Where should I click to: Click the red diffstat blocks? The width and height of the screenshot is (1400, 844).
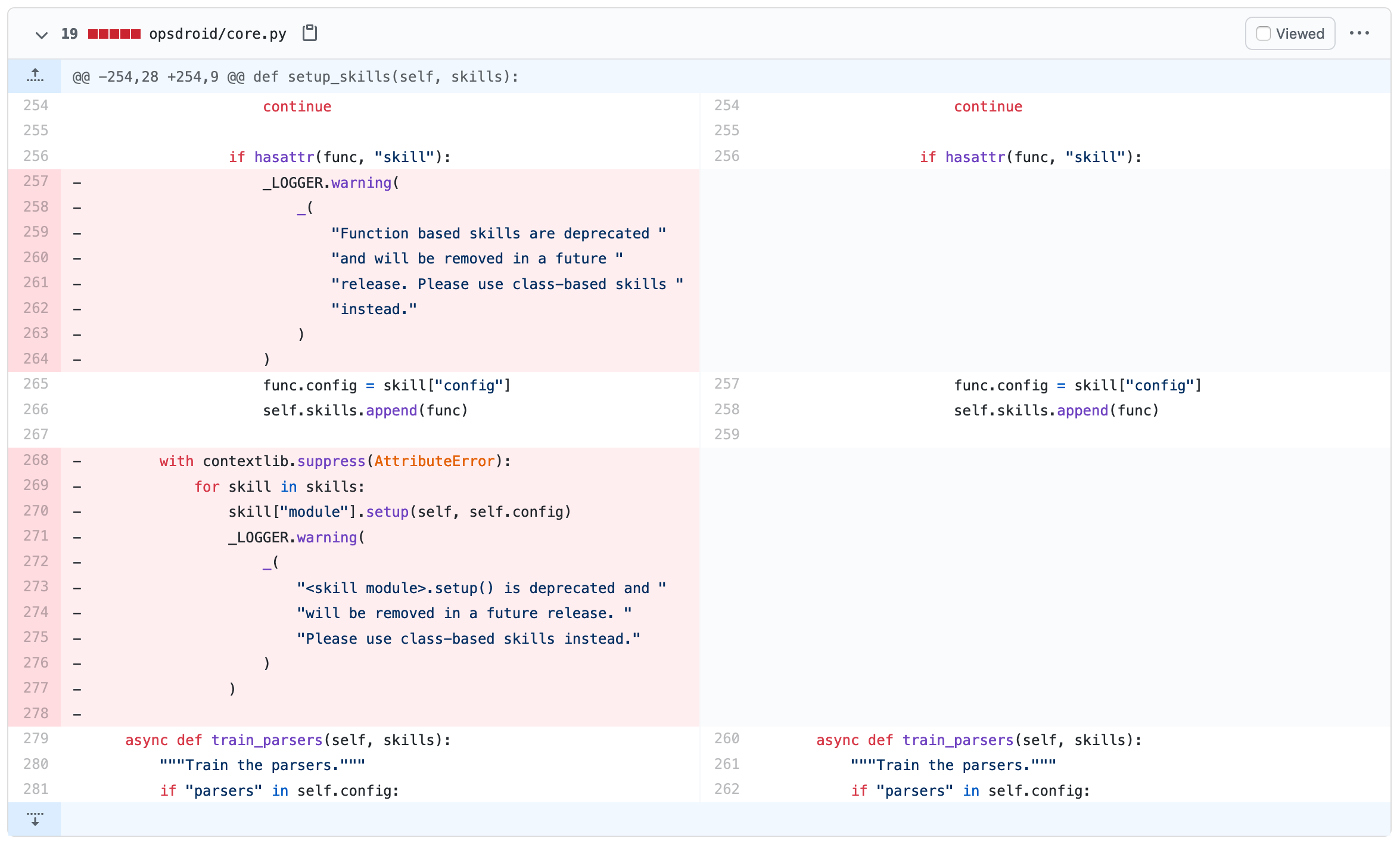114,34
